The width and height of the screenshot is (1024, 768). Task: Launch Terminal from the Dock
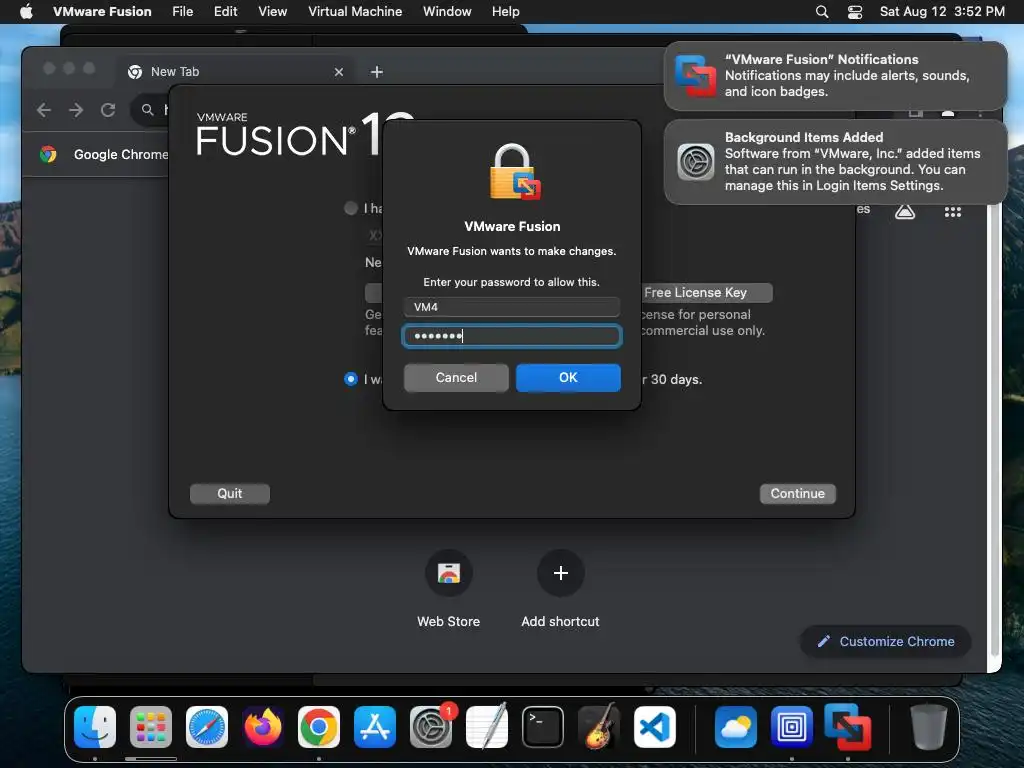click(x=543, y=727)
